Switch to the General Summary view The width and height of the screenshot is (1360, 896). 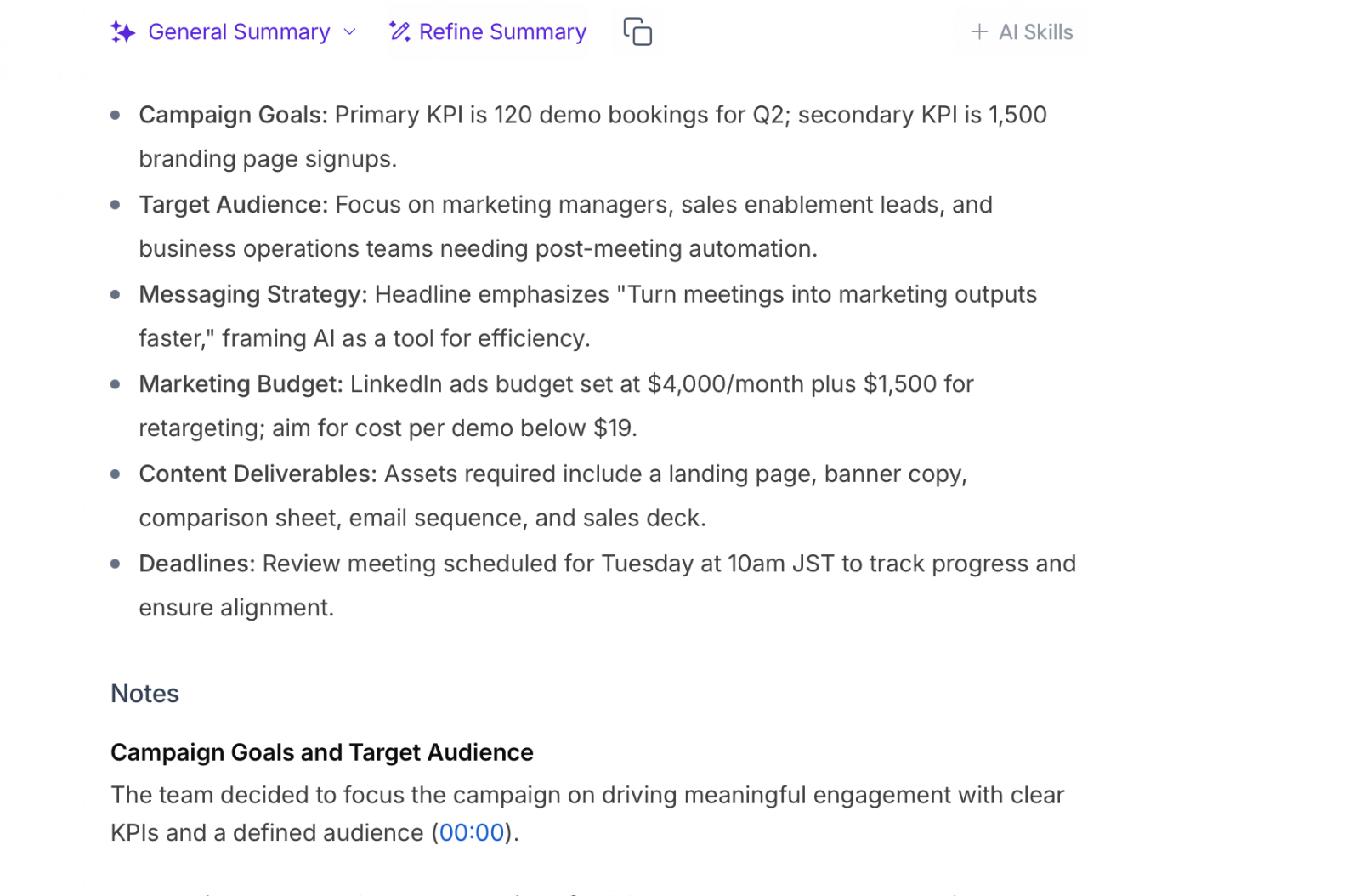click(x=238, y=31)
